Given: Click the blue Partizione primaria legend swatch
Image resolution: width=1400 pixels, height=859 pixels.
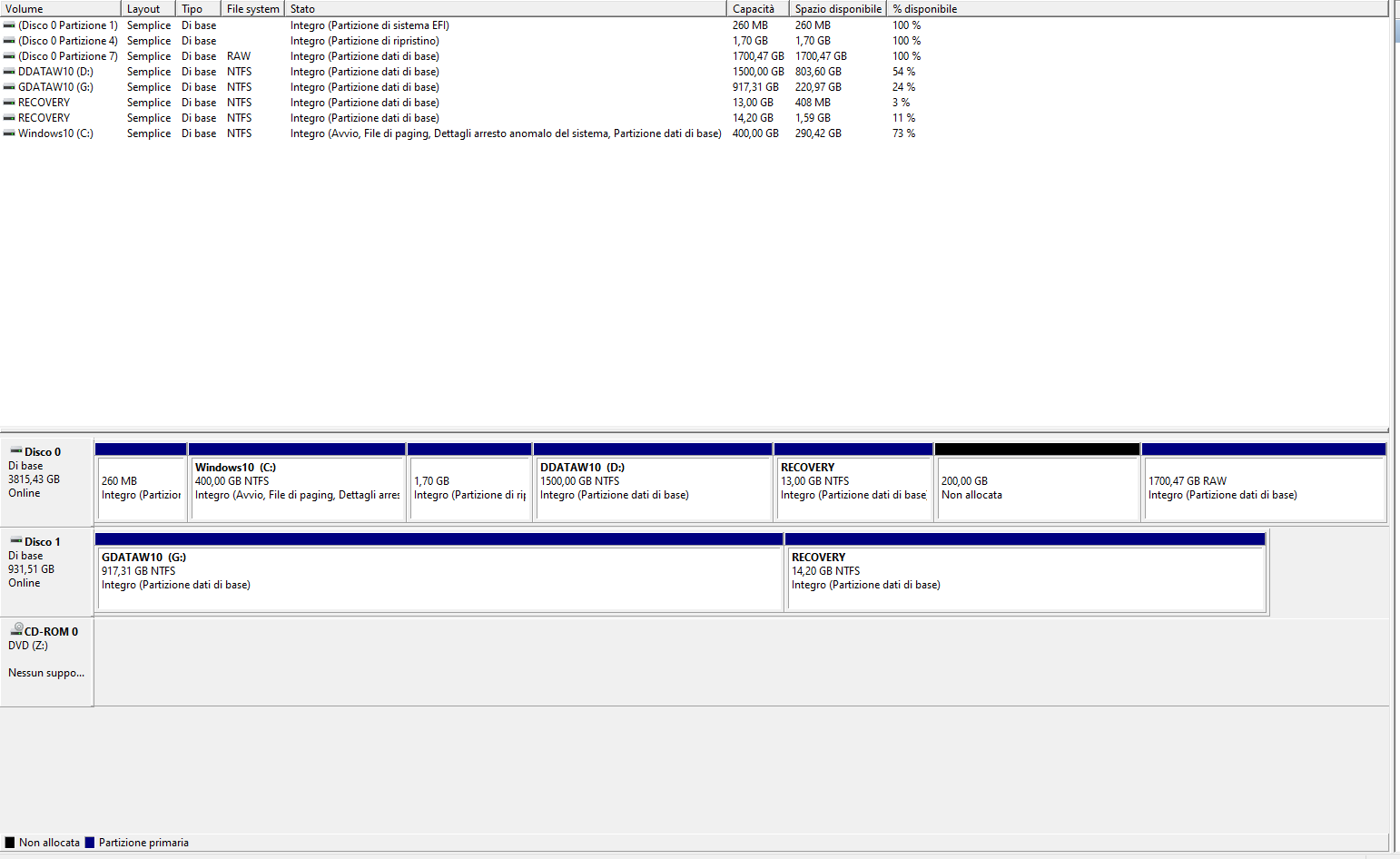Looking at the screenshot, I should [x=90, y=843].
